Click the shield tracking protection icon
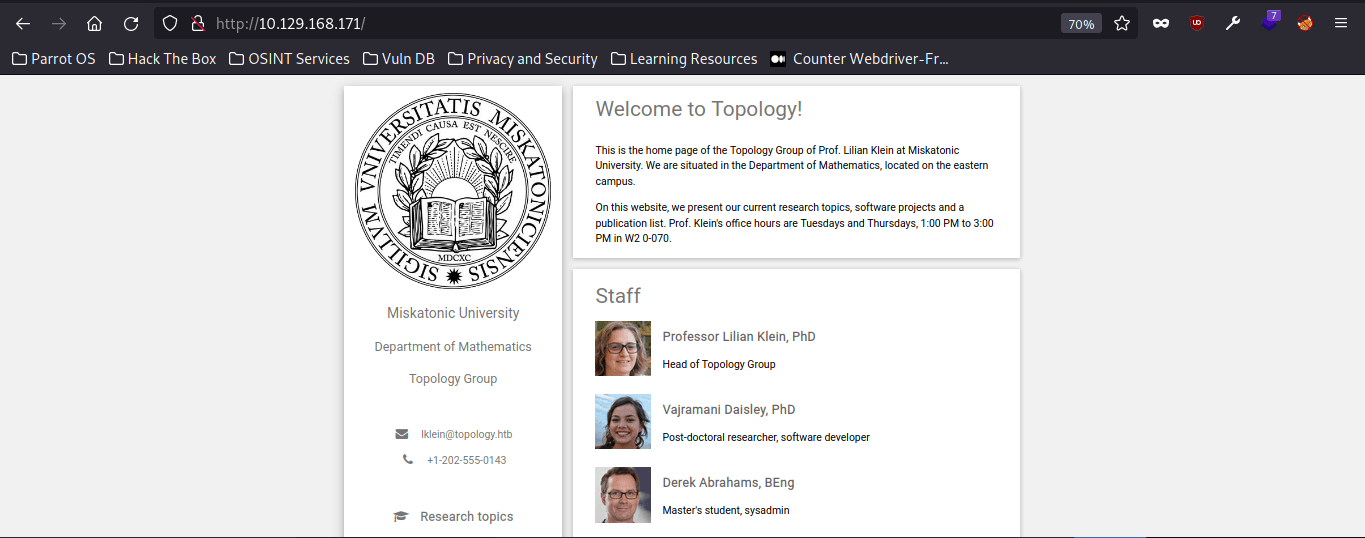This screenshot has width=1365, height=538. click(x=170, y=23)
